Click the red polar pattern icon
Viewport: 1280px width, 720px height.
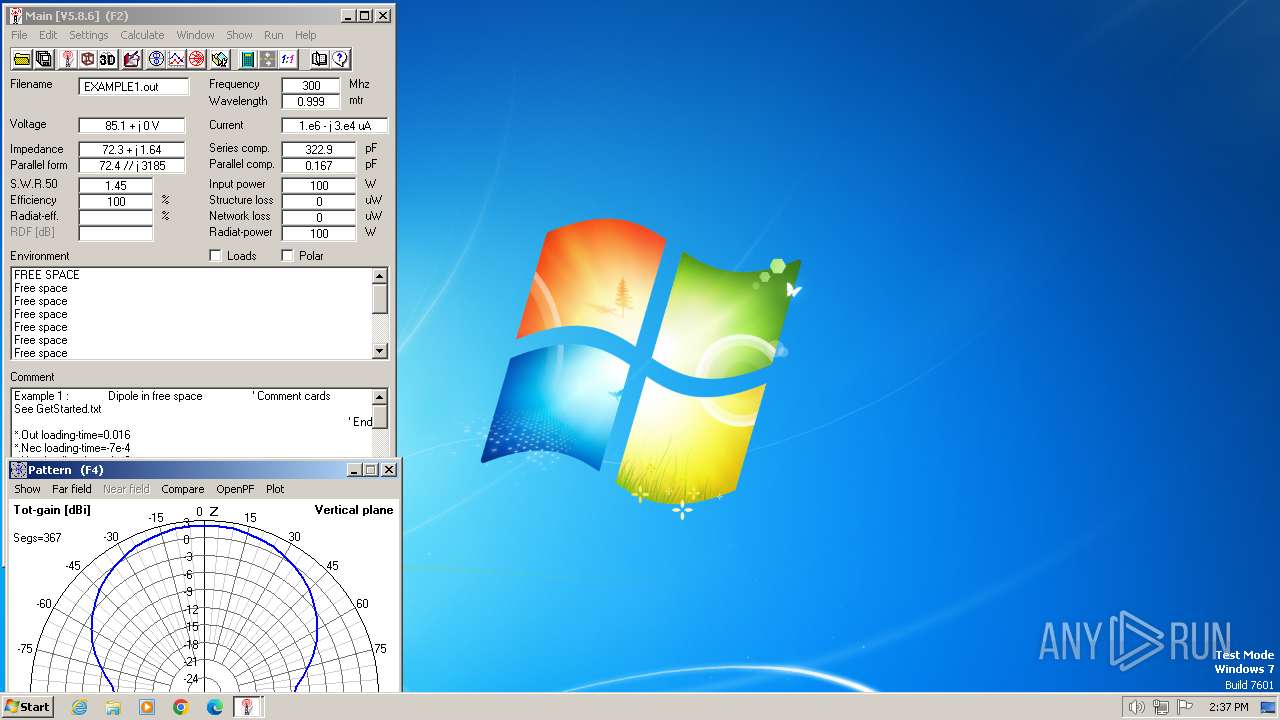pos(197,59)
